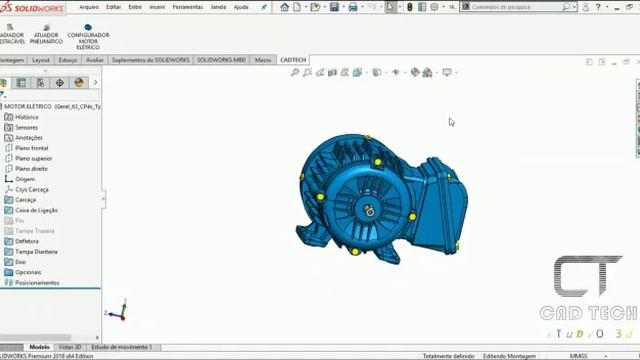Launch Configurador Motor Elétrico tool
This screenshot has width=640, height=360.
[x=88, y=37]
